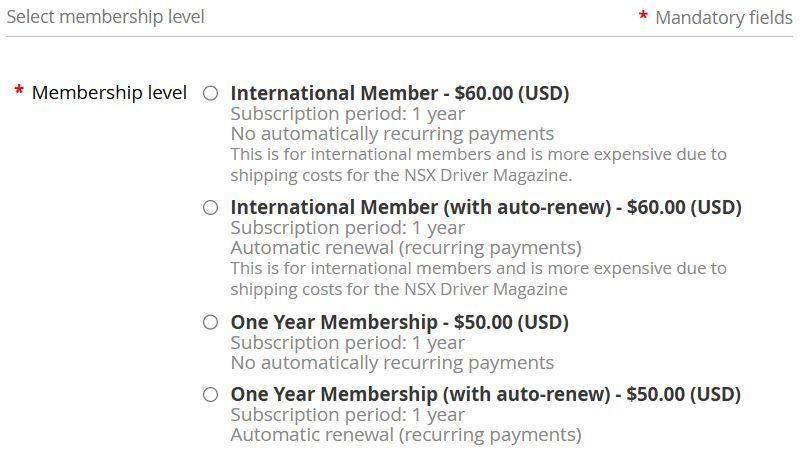The height and width of the screenshot is (460, 800).
Task: Select the International Member $60.00 radio button without auto-renew
Action: pyautogui.click(x=210, y=94)
